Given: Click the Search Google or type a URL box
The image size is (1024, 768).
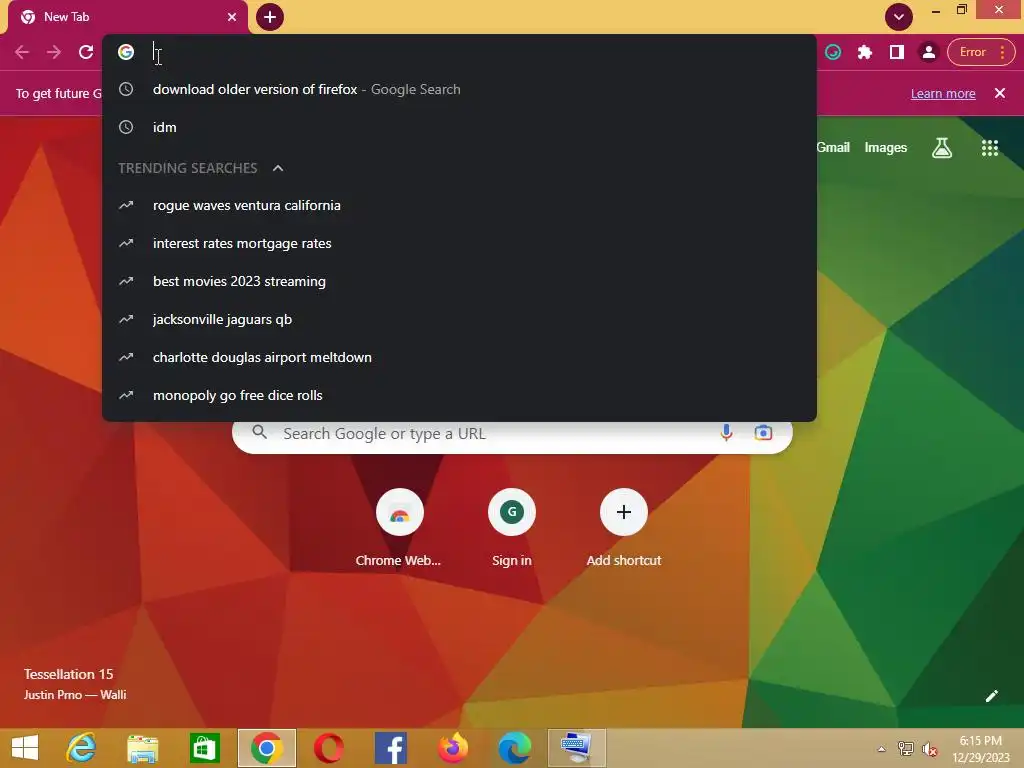Looking at the screenshot, I should click(512, 434).
